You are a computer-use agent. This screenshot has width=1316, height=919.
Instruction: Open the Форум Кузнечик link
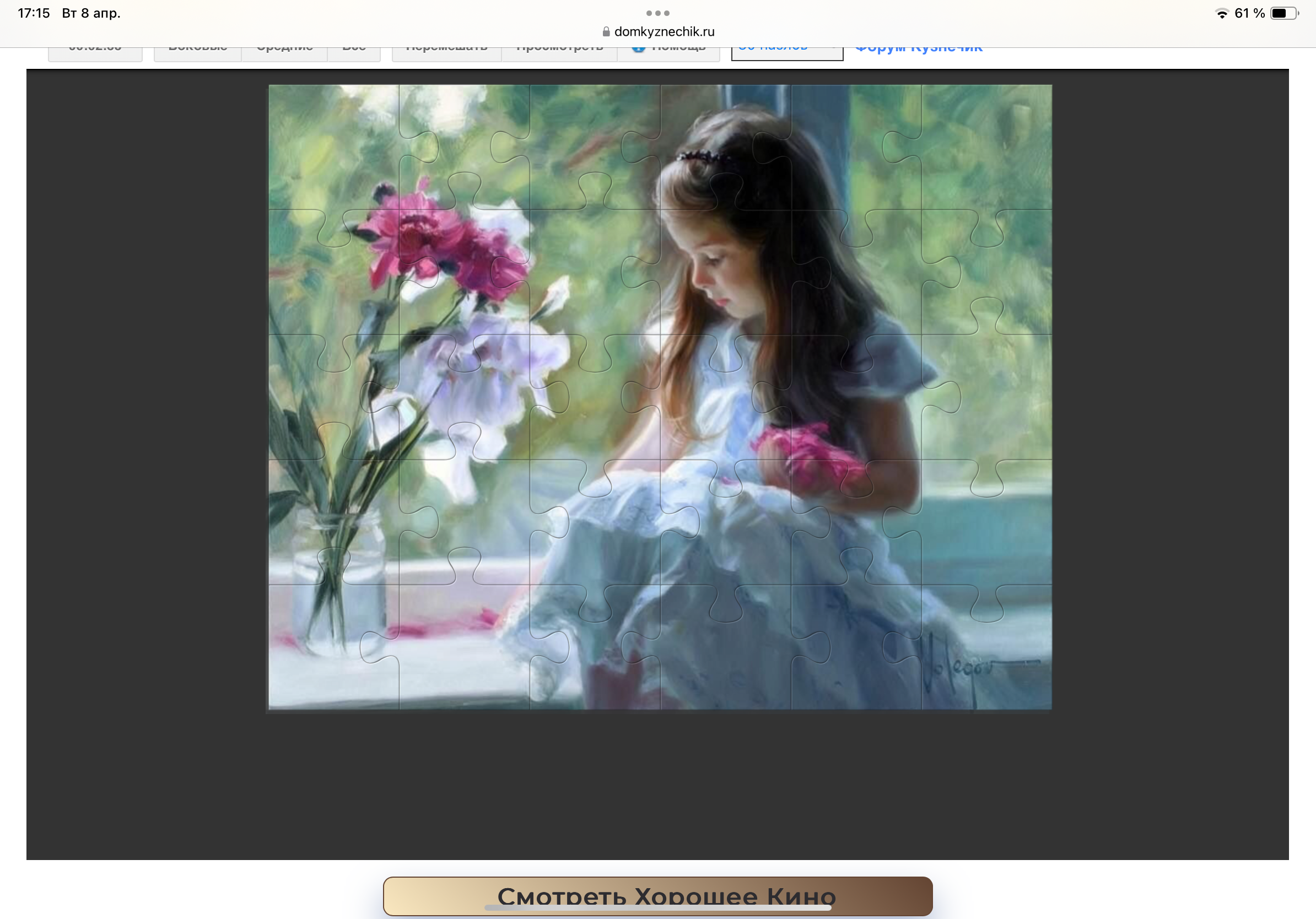coord(918,51)
